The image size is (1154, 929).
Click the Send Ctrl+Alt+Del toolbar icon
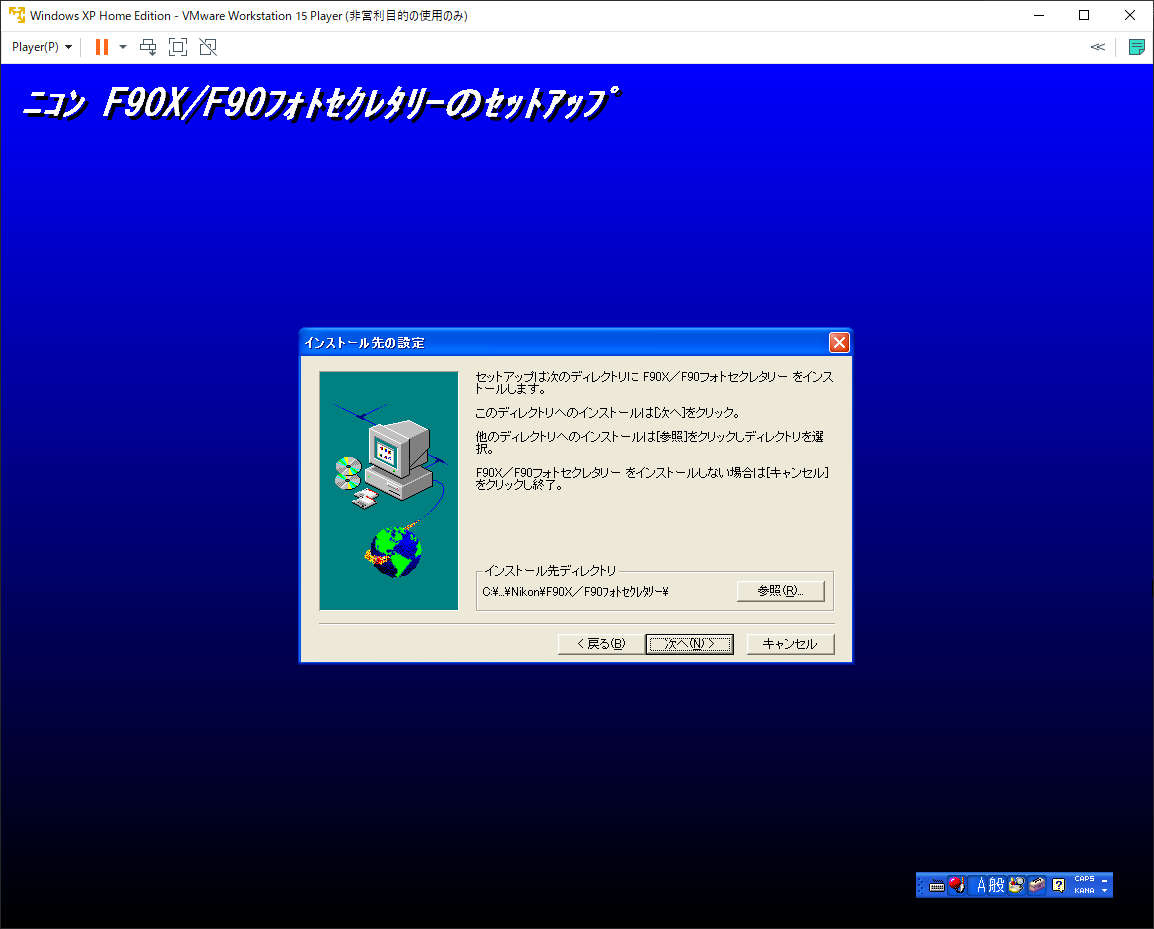[148, 47]
